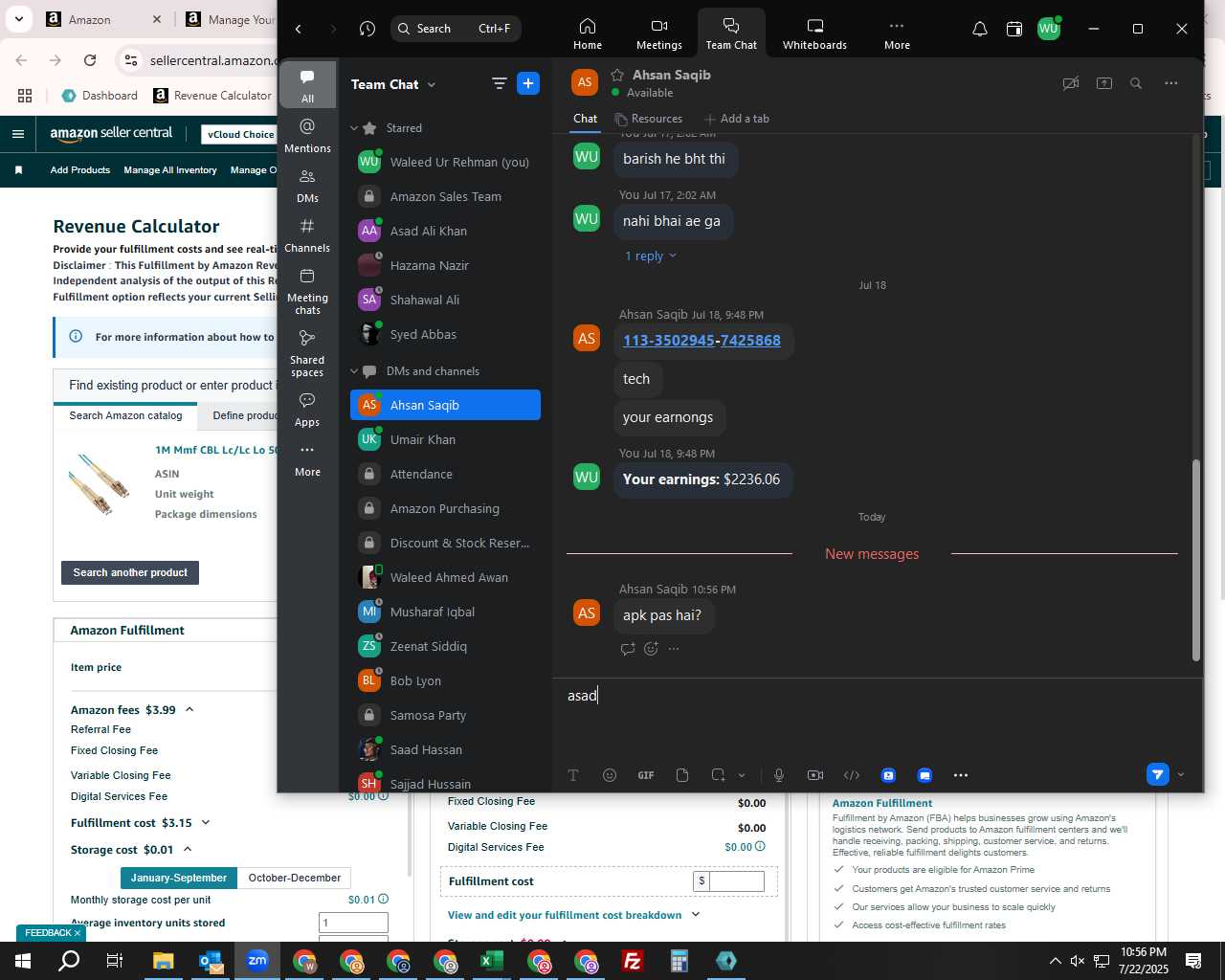
Task: Open Apps in the Zoom sidebar
Action: point(307,409)
